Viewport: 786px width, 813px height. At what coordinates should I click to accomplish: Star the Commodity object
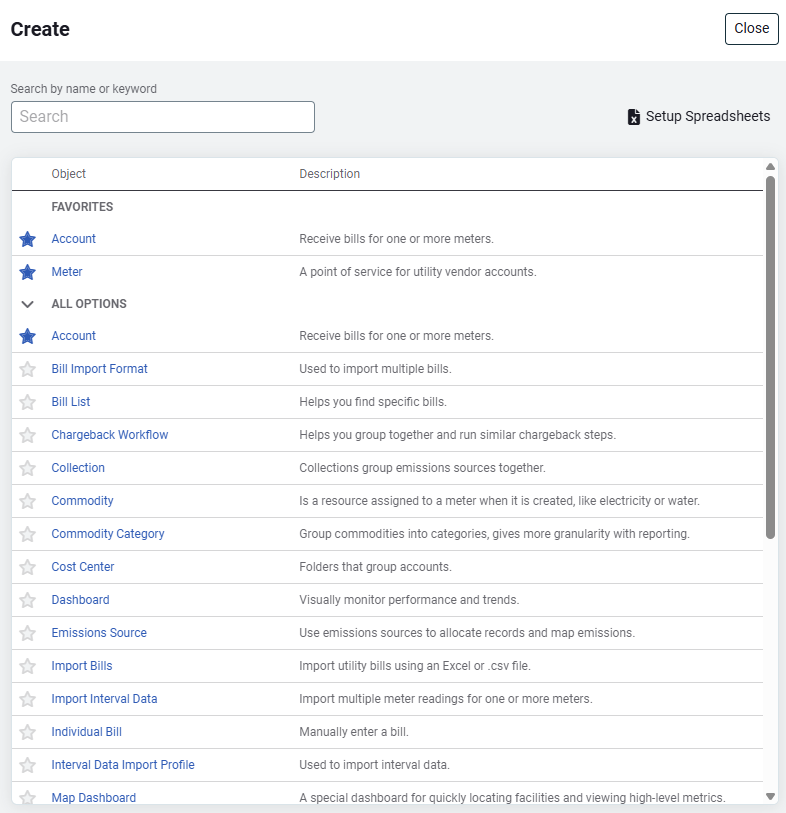(28, 501)
